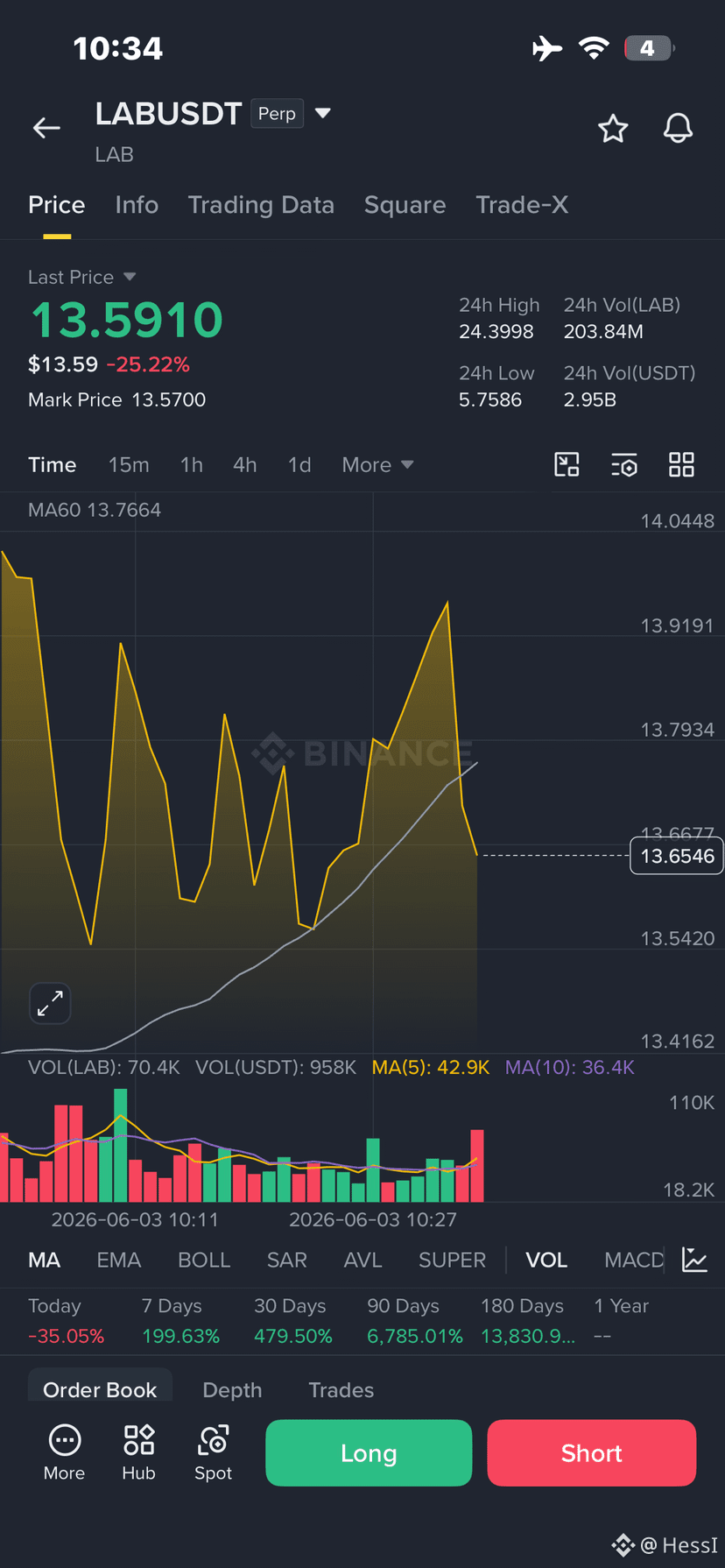Switch to Price tab
The width and height of the screenshot is (725, 1568).
(x=57, y=205)
